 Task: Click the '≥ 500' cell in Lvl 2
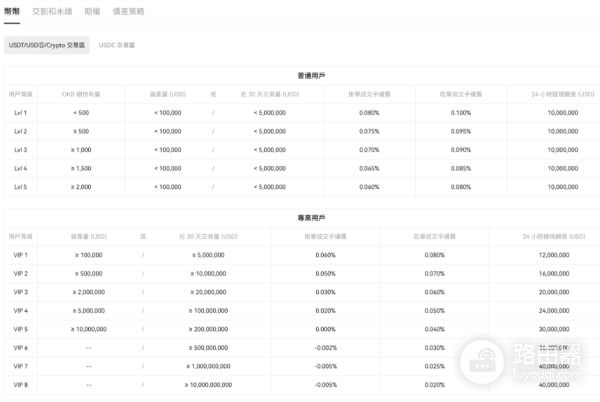point(81,131)
